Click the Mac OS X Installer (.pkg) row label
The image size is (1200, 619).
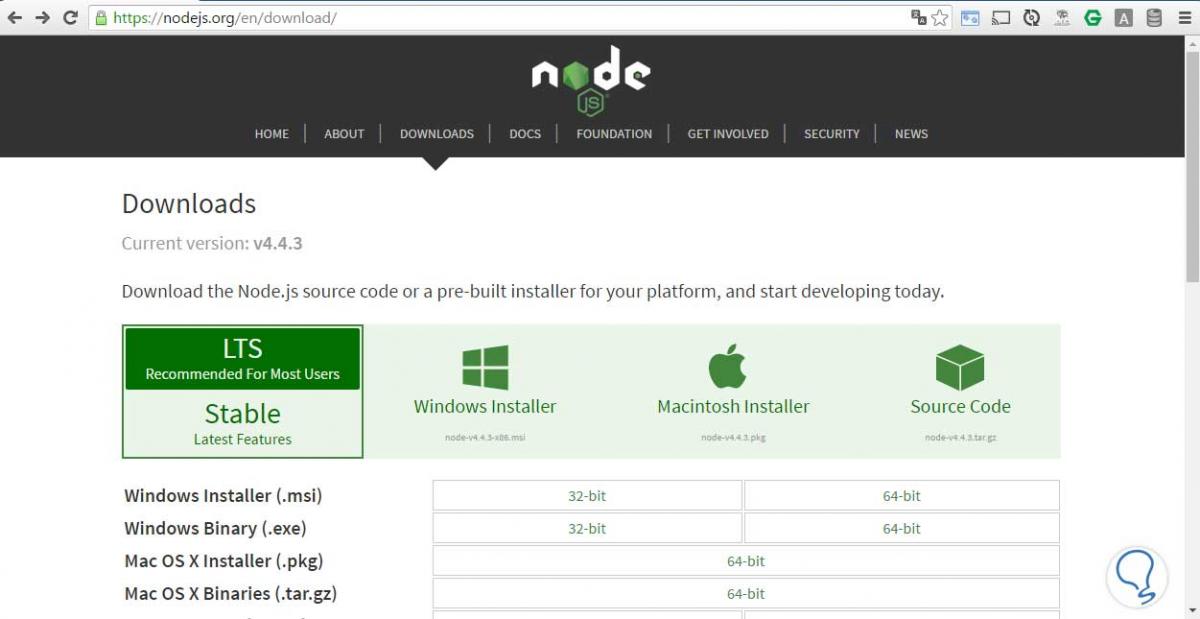224,562
